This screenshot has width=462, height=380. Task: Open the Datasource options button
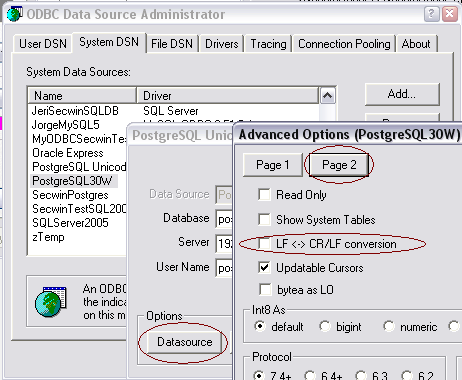tap(185, 342)
